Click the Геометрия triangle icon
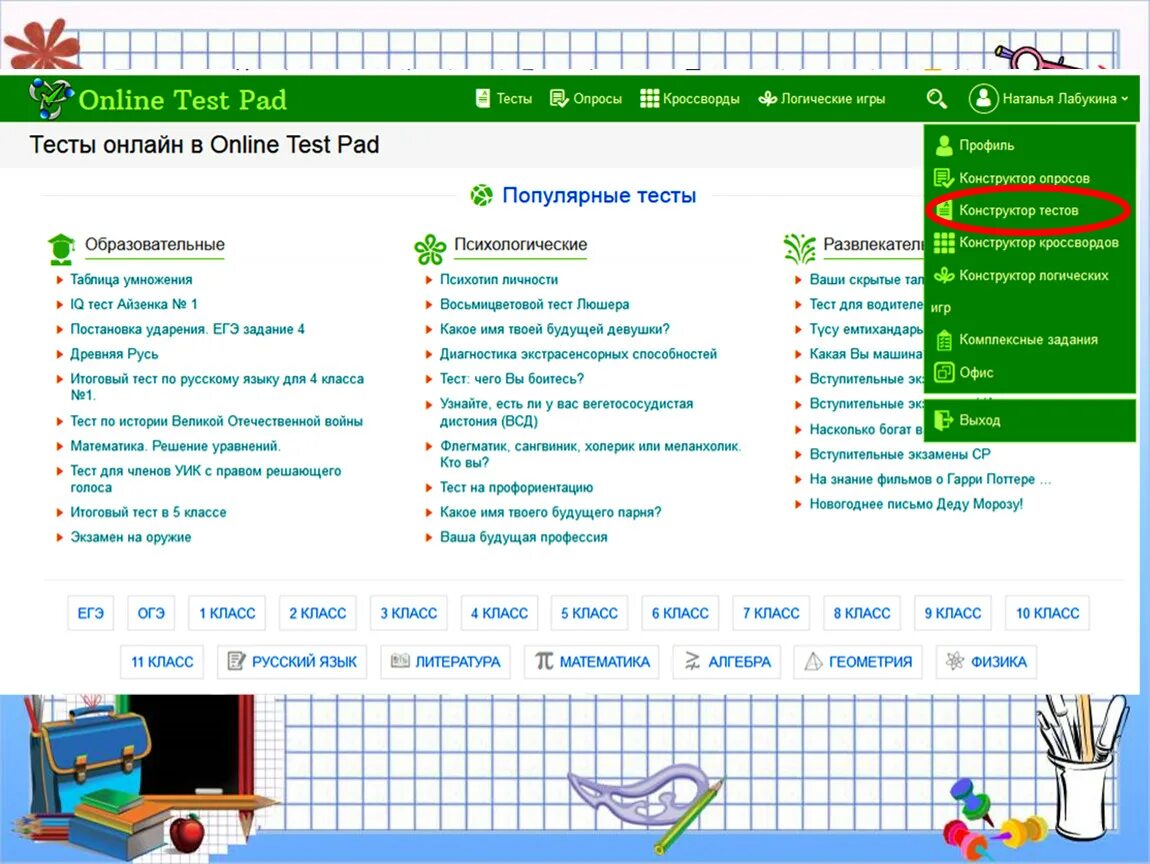 click(x=813, y=661)
